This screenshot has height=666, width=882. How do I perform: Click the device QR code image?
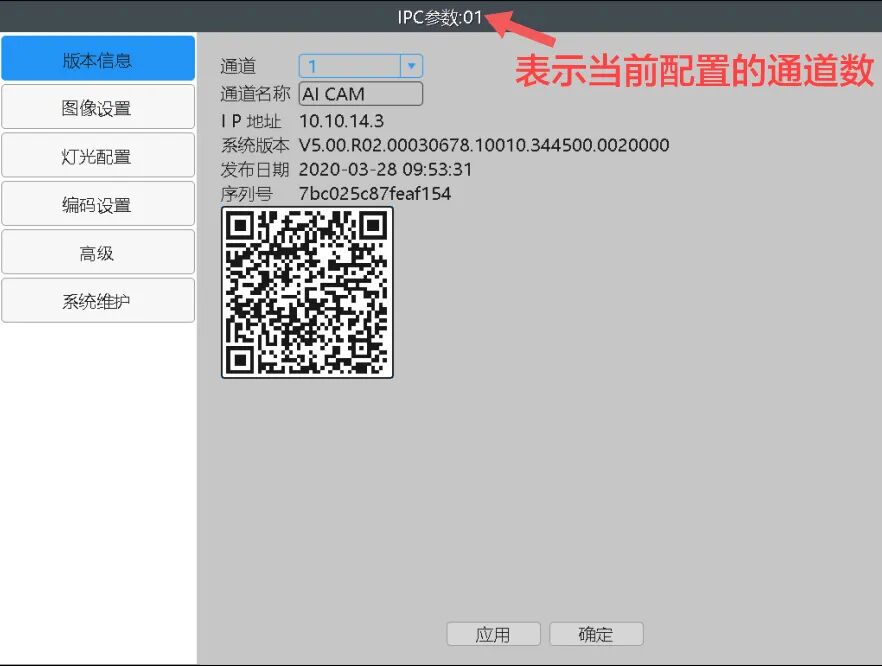[x=307, y=292]
